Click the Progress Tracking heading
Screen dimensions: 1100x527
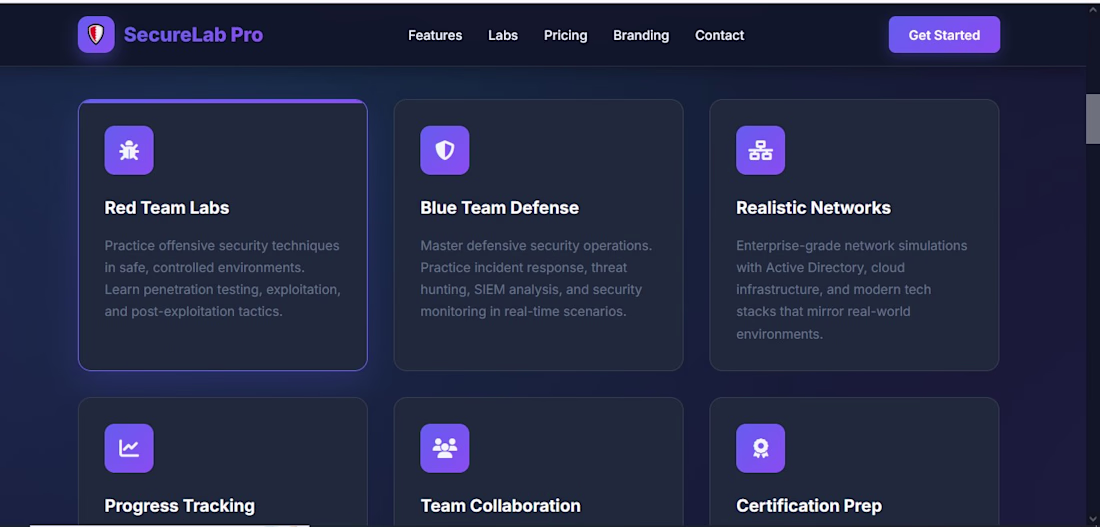coord(180,506)
